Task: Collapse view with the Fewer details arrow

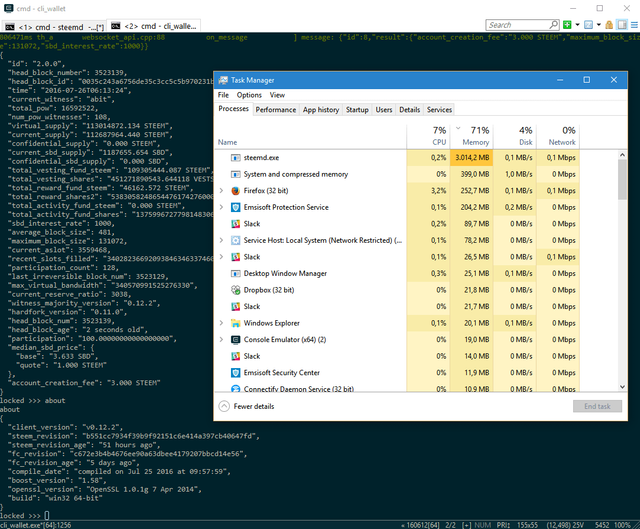Action: pos(224,406)
